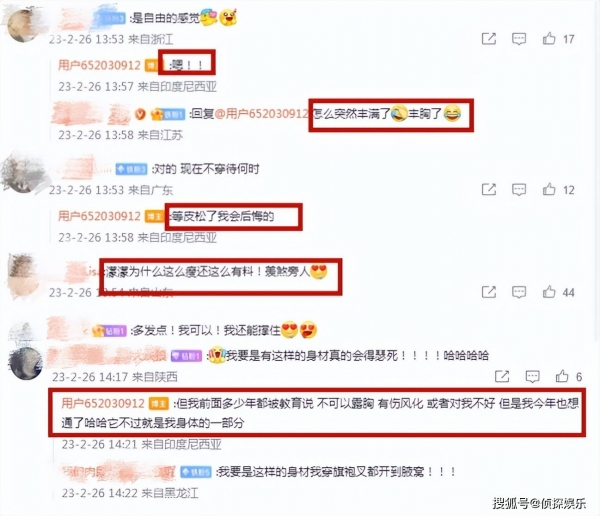Click the orange verified V badge
Image resolution: width=600 pixels, height=516 pixels.
click(141, 114)
